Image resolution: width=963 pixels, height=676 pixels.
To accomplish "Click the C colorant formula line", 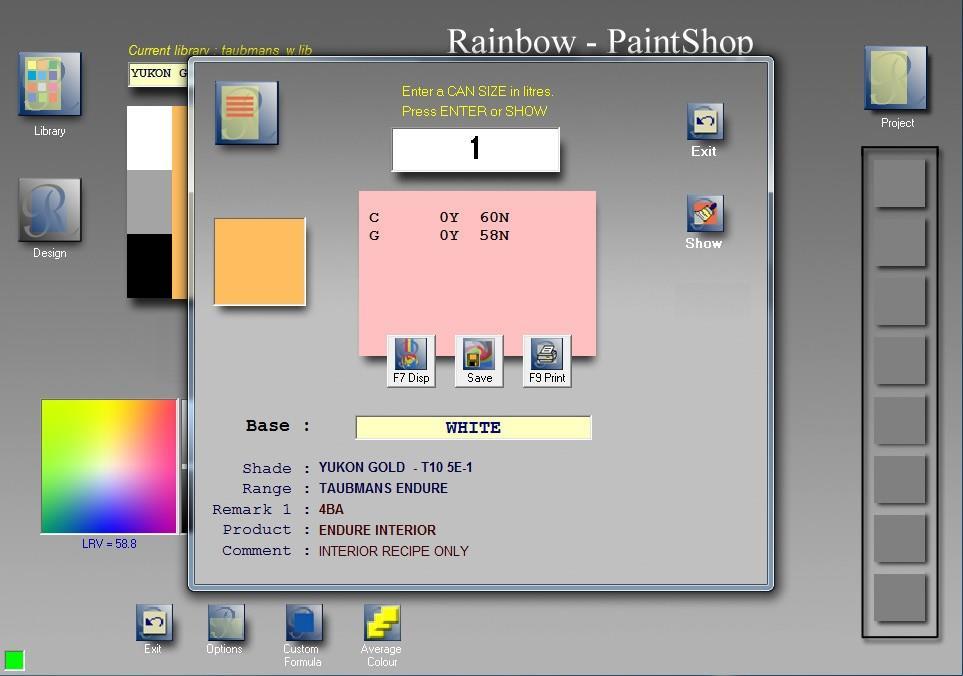I will coord(439,217).
